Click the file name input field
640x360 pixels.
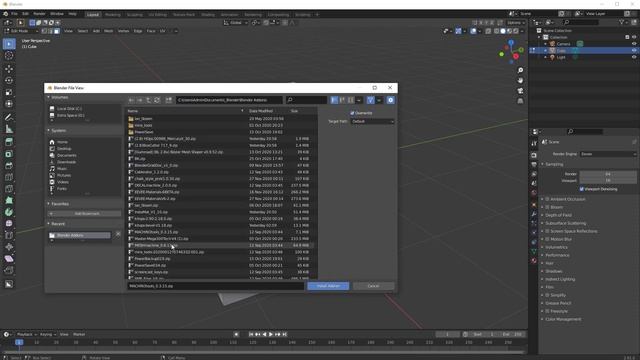pyautogui.click(x=216, y=286)
